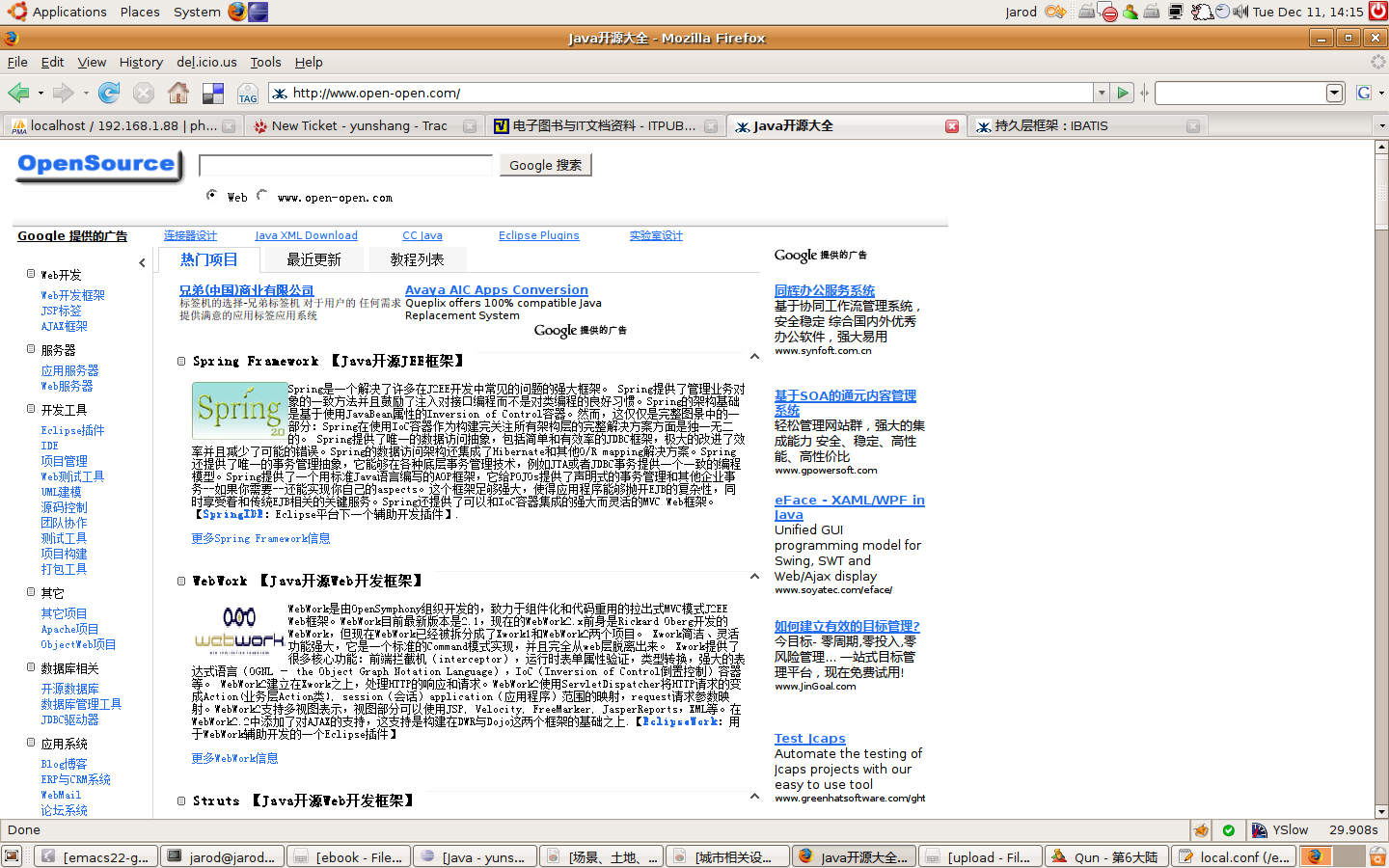Image resolution: width=1389 pixels, height=868 pixels.
Task: Collapse the sidebar with the left chevron
Action: [142, 262]
